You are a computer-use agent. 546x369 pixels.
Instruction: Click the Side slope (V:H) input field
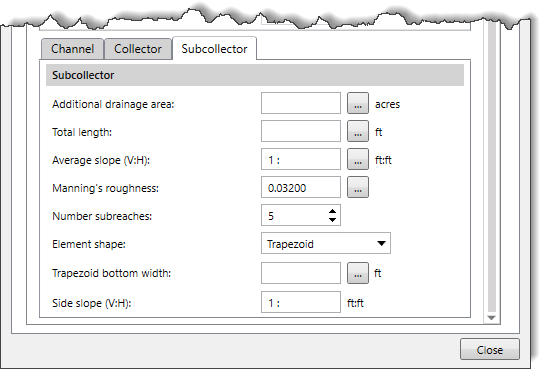pyautogui.click(x=301, y=302)
